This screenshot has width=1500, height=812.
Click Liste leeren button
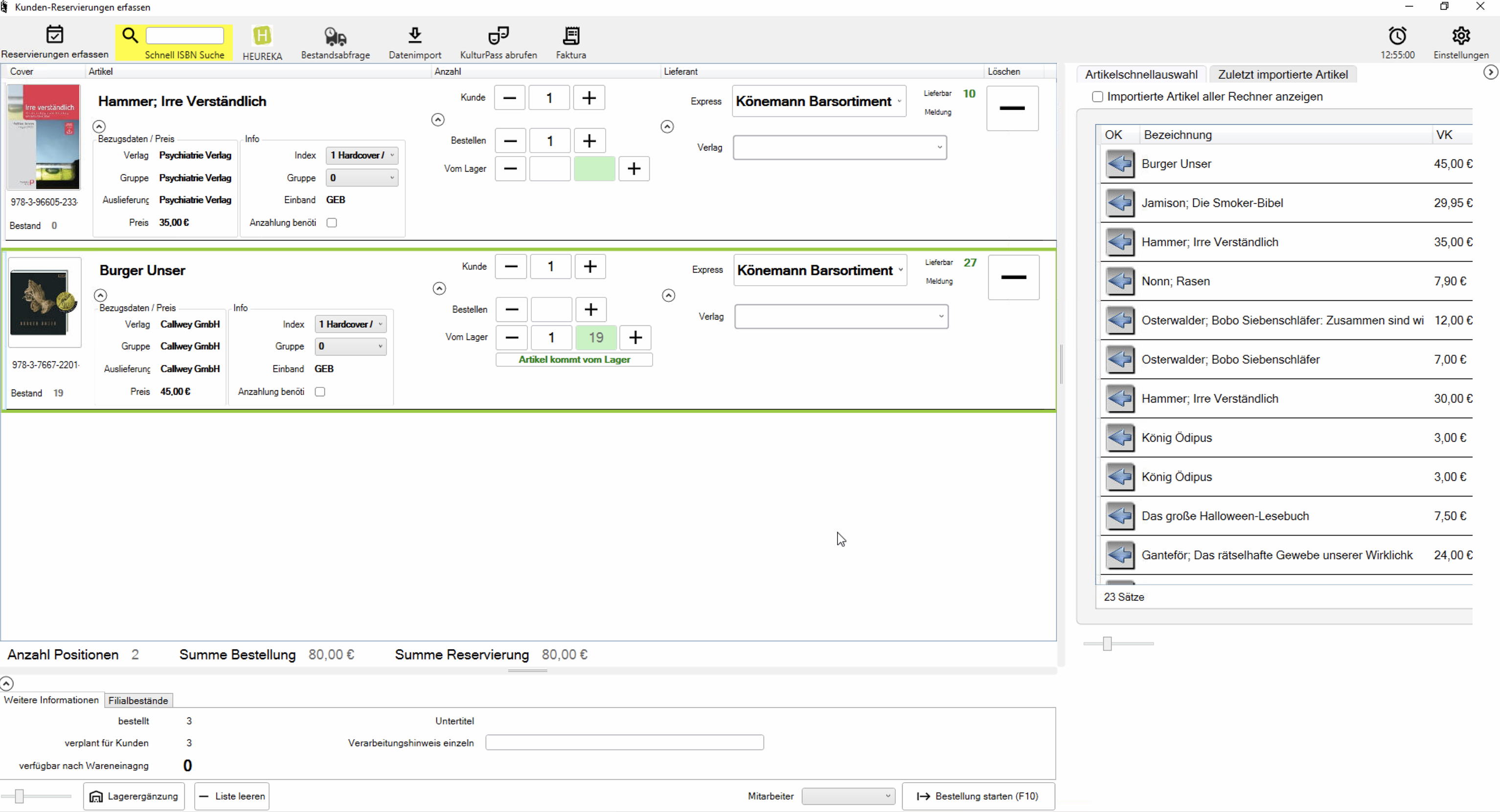232,796
